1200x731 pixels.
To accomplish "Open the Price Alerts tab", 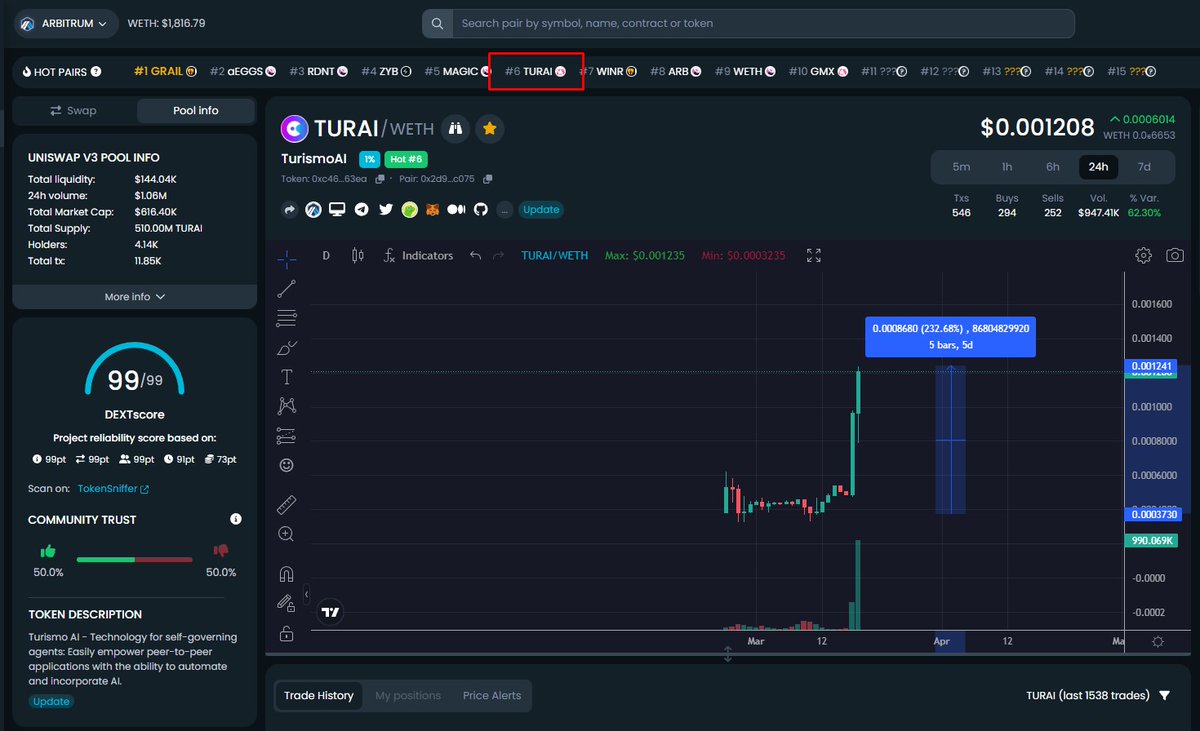I will (492, 695).
